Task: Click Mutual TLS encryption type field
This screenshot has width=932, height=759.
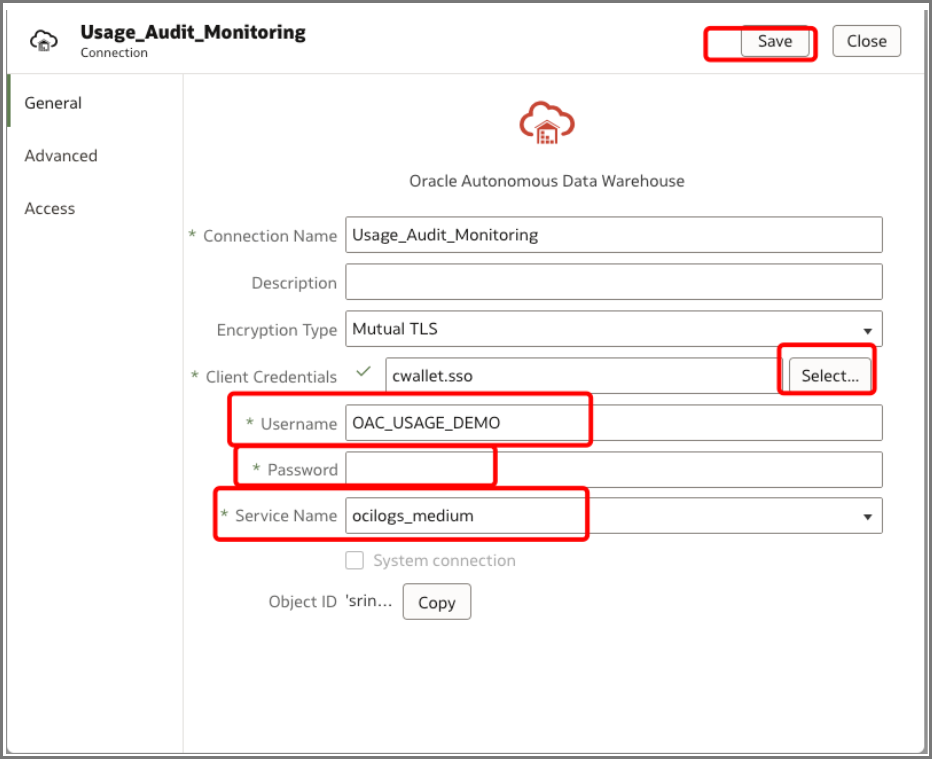Action: [x=613, y=329]
